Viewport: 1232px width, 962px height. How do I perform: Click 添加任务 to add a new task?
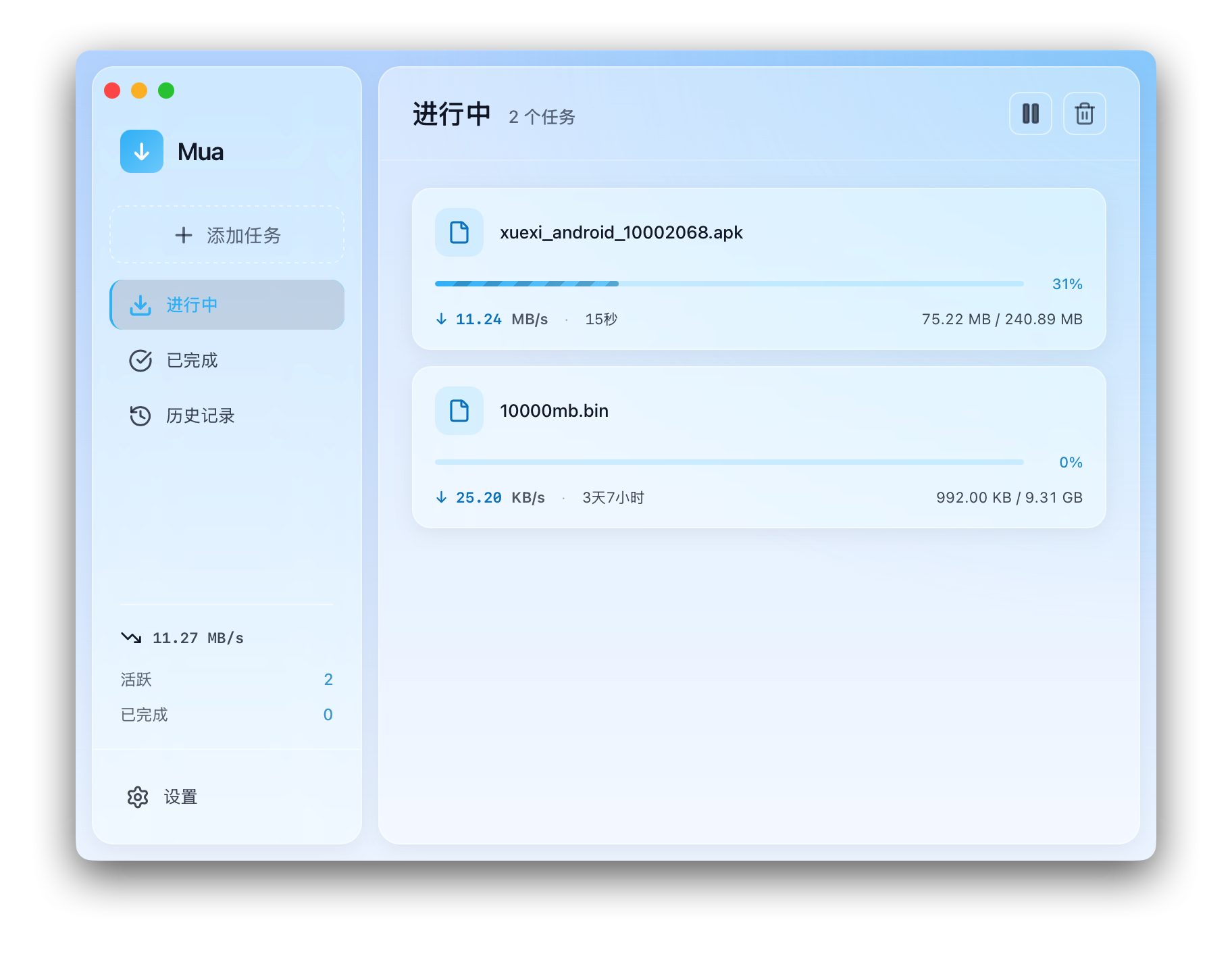tap(227, 234)
